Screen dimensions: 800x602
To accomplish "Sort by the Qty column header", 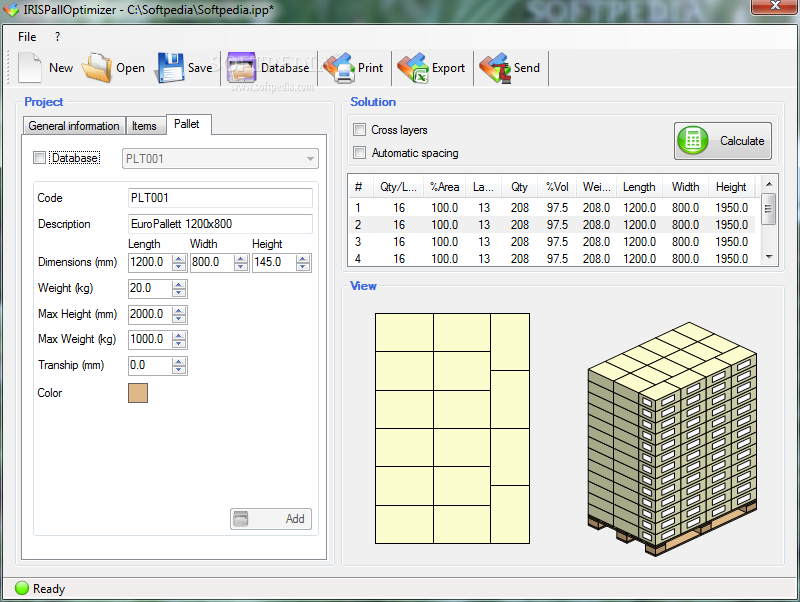I will point(519,187).
